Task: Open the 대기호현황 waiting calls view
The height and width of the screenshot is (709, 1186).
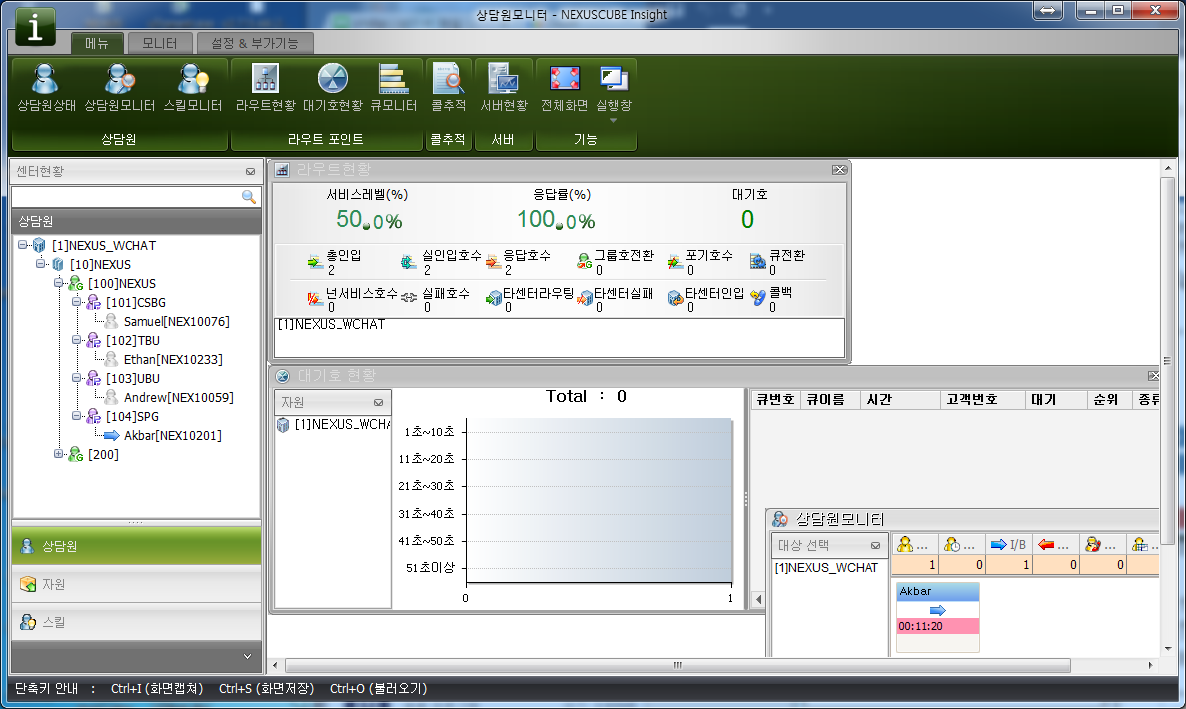Action: click(333, 89)
